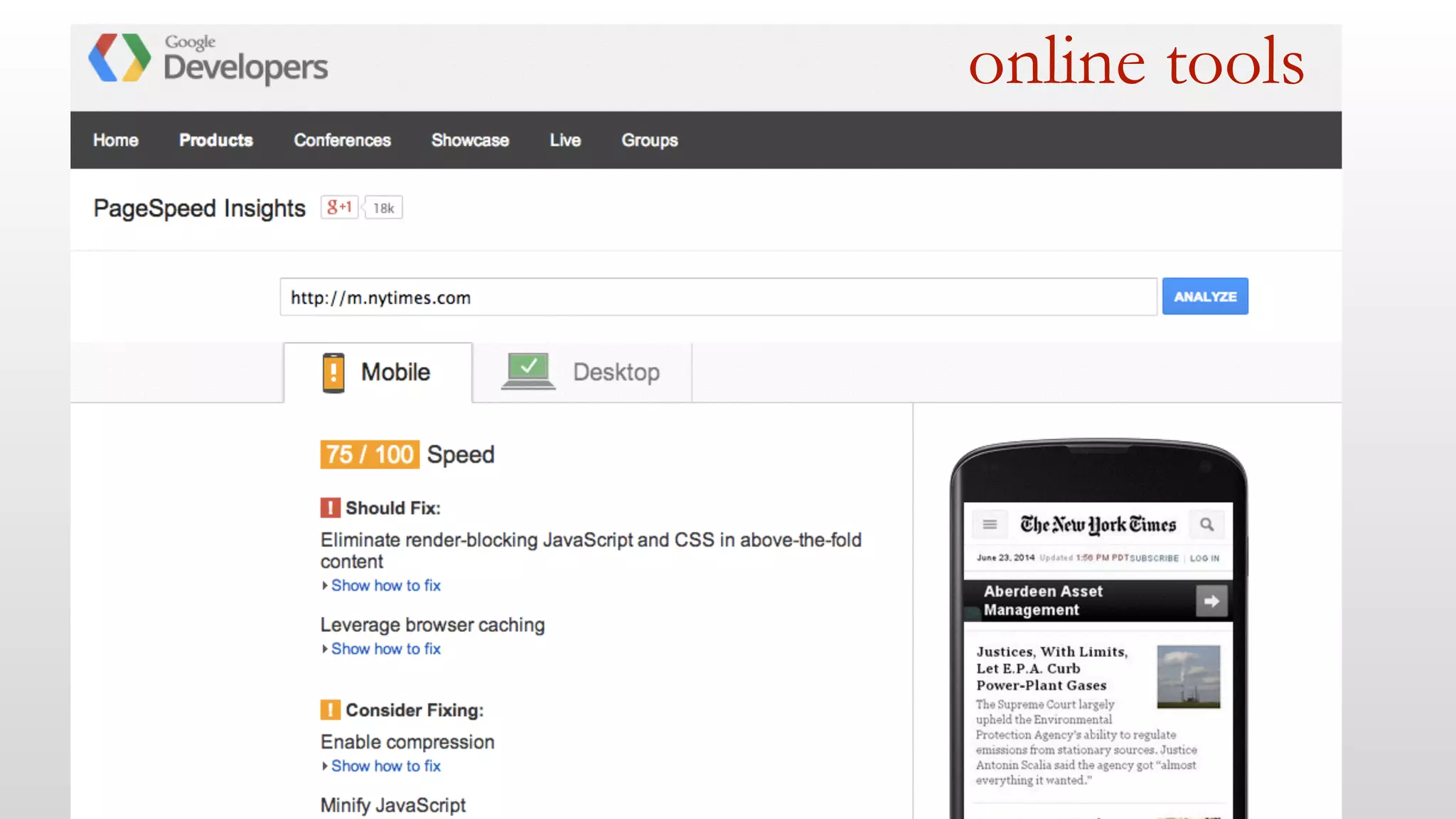Click the Aberdeen Asset Management banner text
Screen dimensions: 1456x819
pos(1043,601)
